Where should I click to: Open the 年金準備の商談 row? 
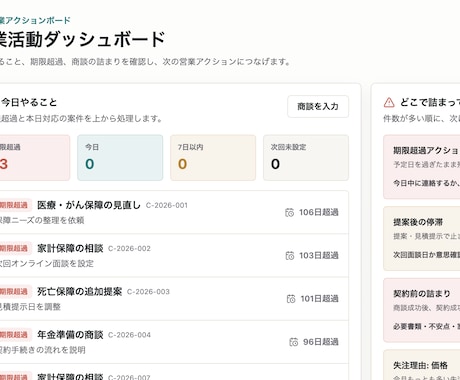coord(174,342)
